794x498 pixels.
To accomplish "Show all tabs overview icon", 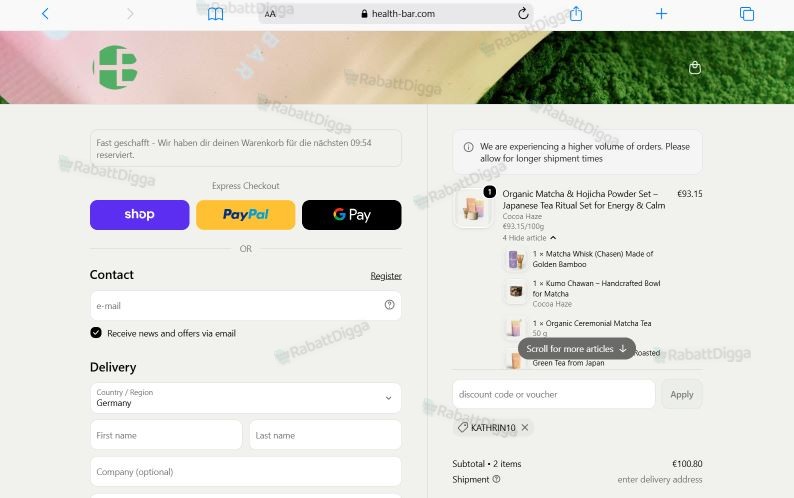I will [747, 14].
